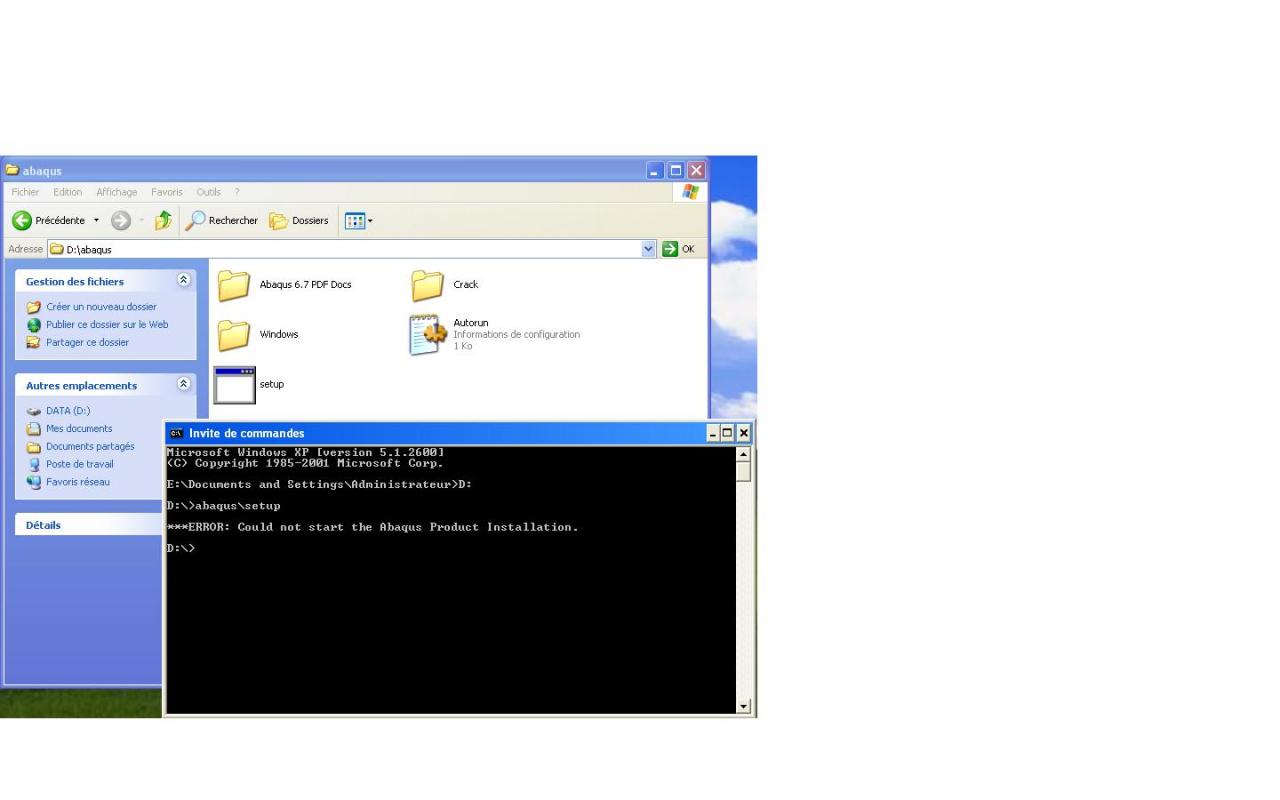The width and height of the screenshot is (1280, 800).
Task: Click the Windows flag logo in Explorer
Action: (x=690, y=192)
